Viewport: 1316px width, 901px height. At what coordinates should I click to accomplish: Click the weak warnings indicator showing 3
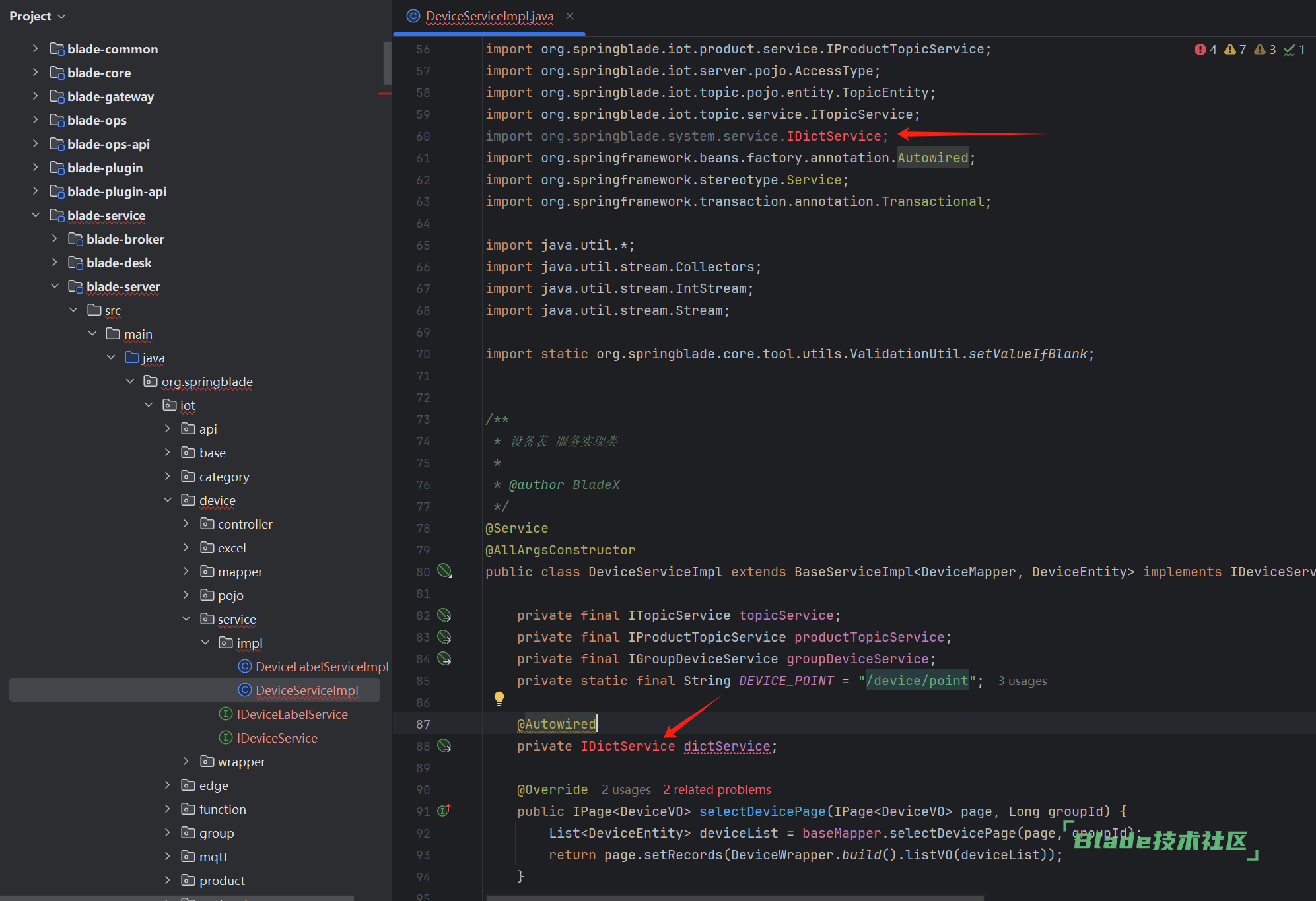point(1264,50)
